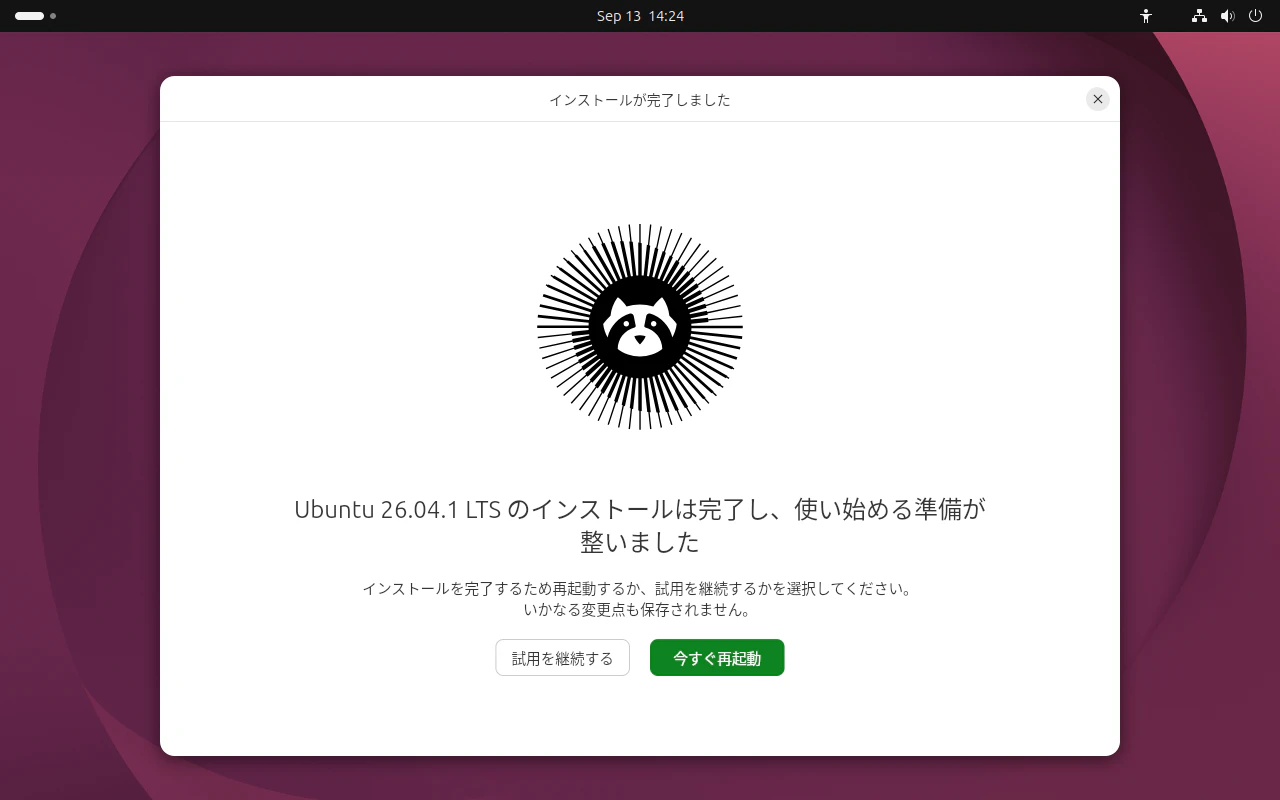Image resolution: width=1280 pixels, height=800 pixels.
Task: Open the volume speaker indicator
Action: (1228, 16)
